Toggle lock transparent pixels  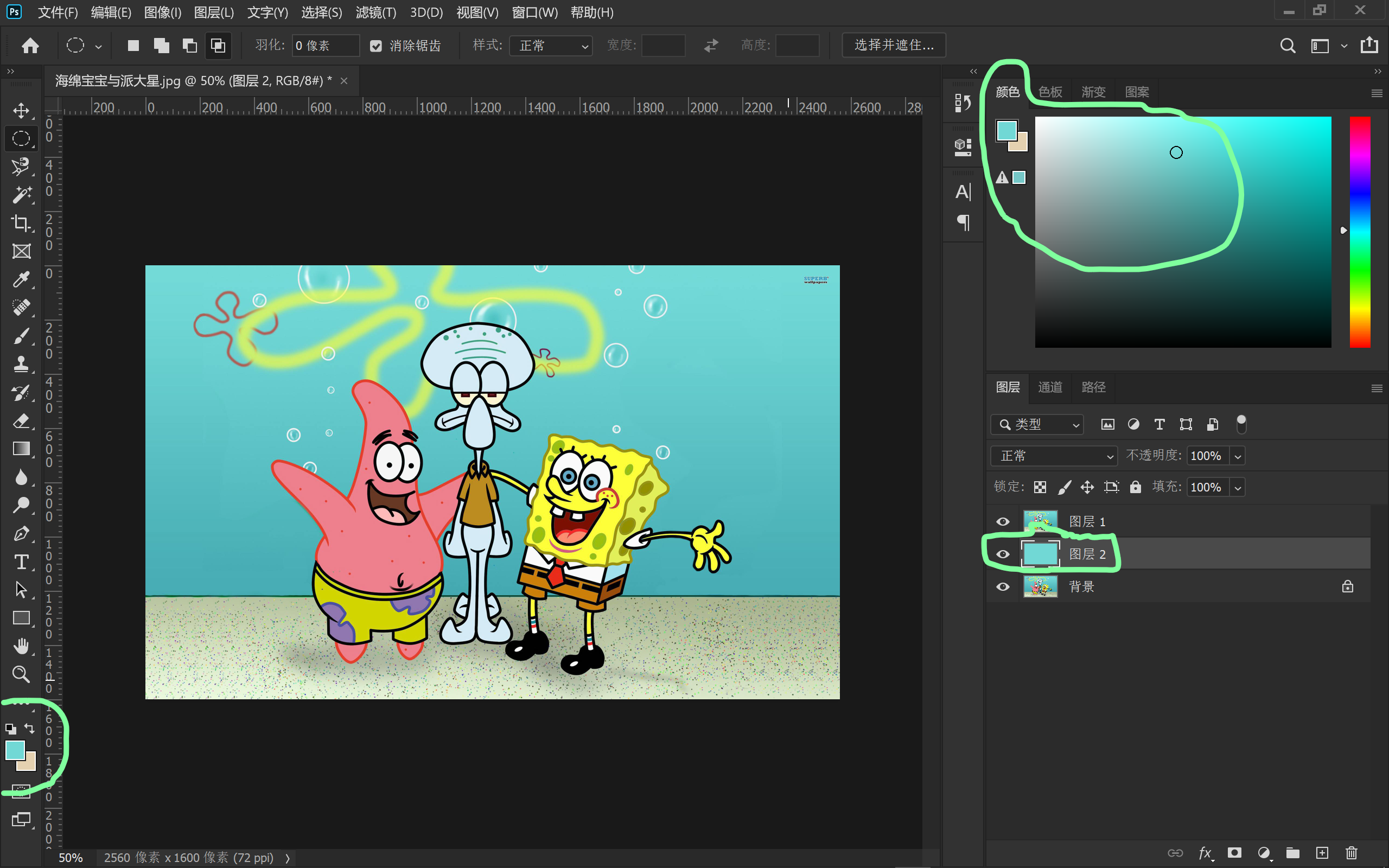pos(1040,487)
